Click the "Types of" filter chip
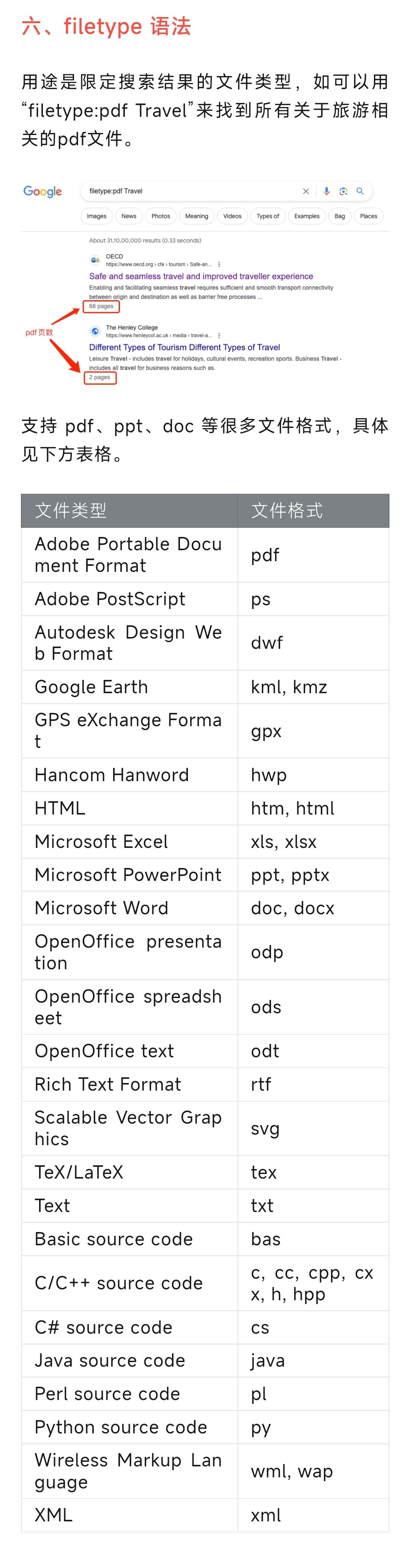 coord(267,216)
